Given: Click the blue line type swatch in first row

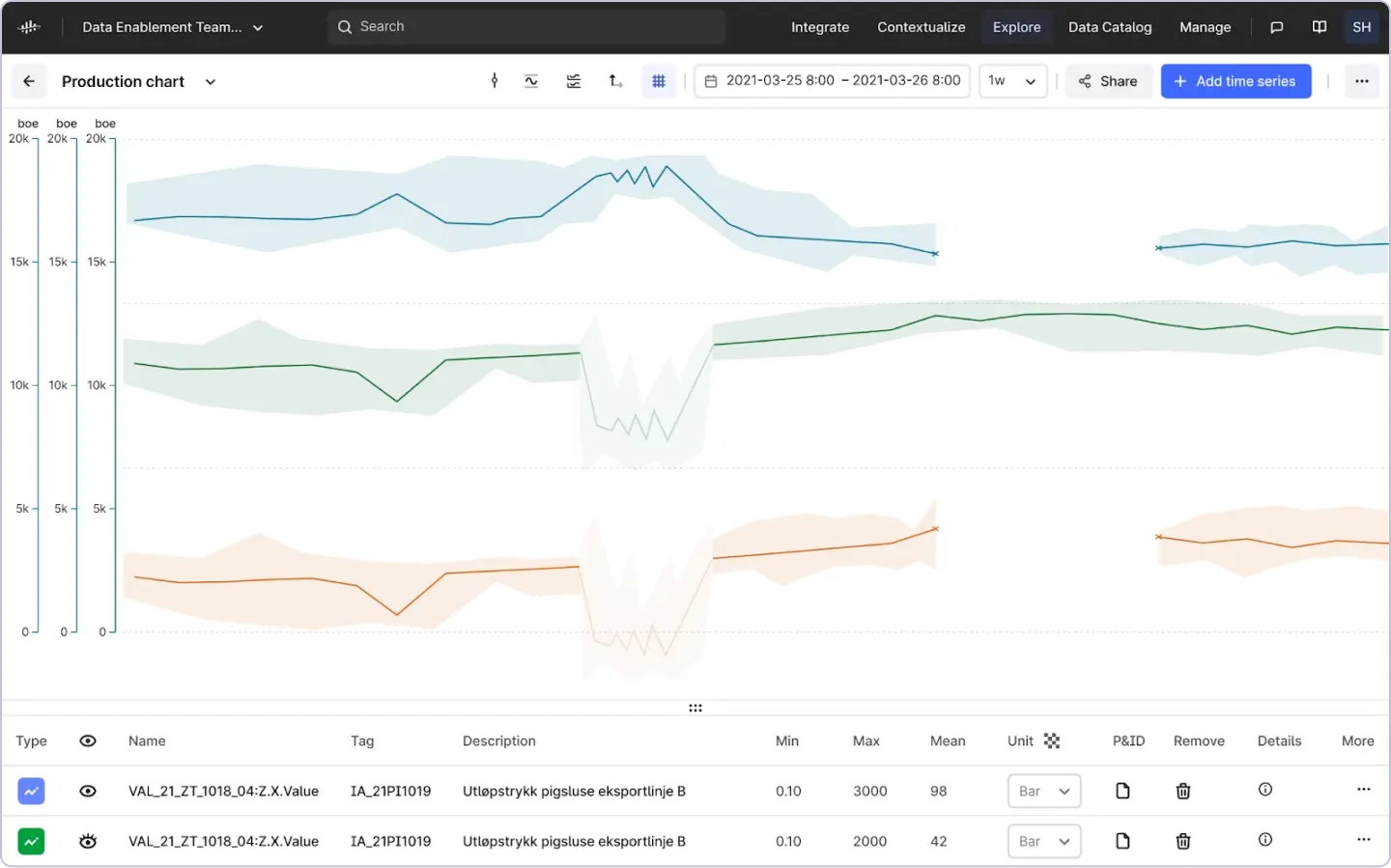Looking at the screenshot, I should 31,791.
